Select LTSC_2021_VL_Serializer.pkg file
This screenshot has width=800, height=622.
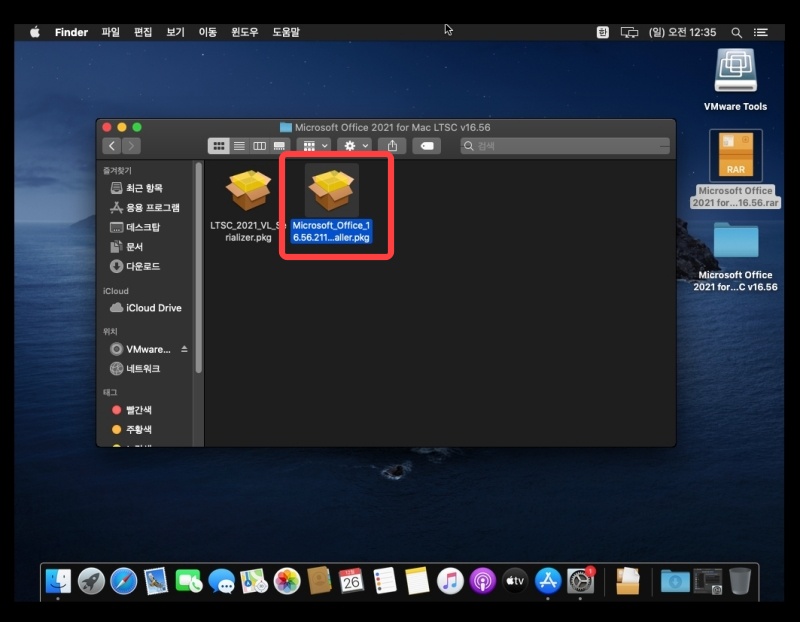coord(248,206)
